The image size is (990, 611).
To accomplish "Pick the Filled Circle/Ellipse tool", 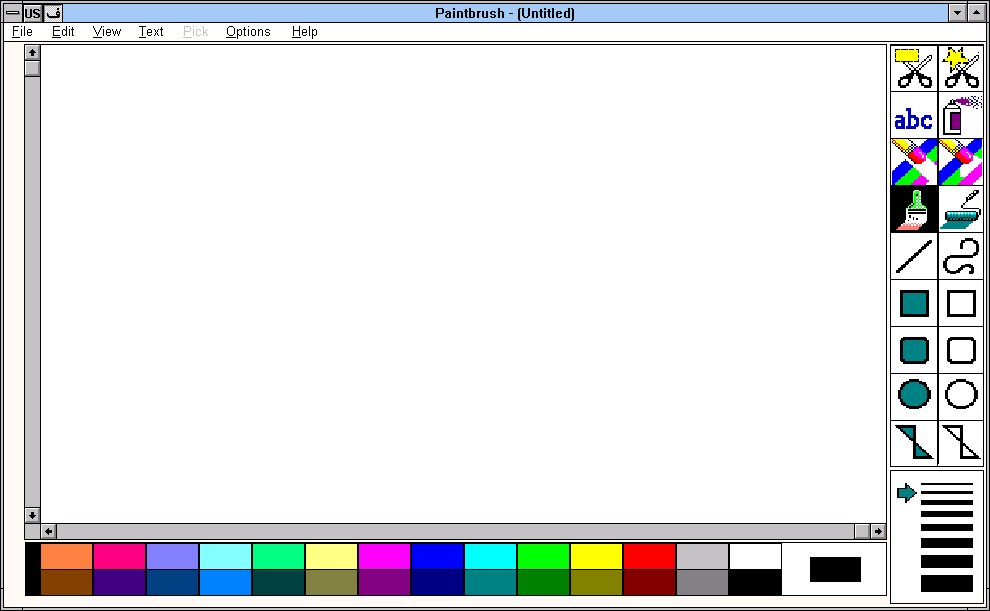I will [x=914, y=397].
